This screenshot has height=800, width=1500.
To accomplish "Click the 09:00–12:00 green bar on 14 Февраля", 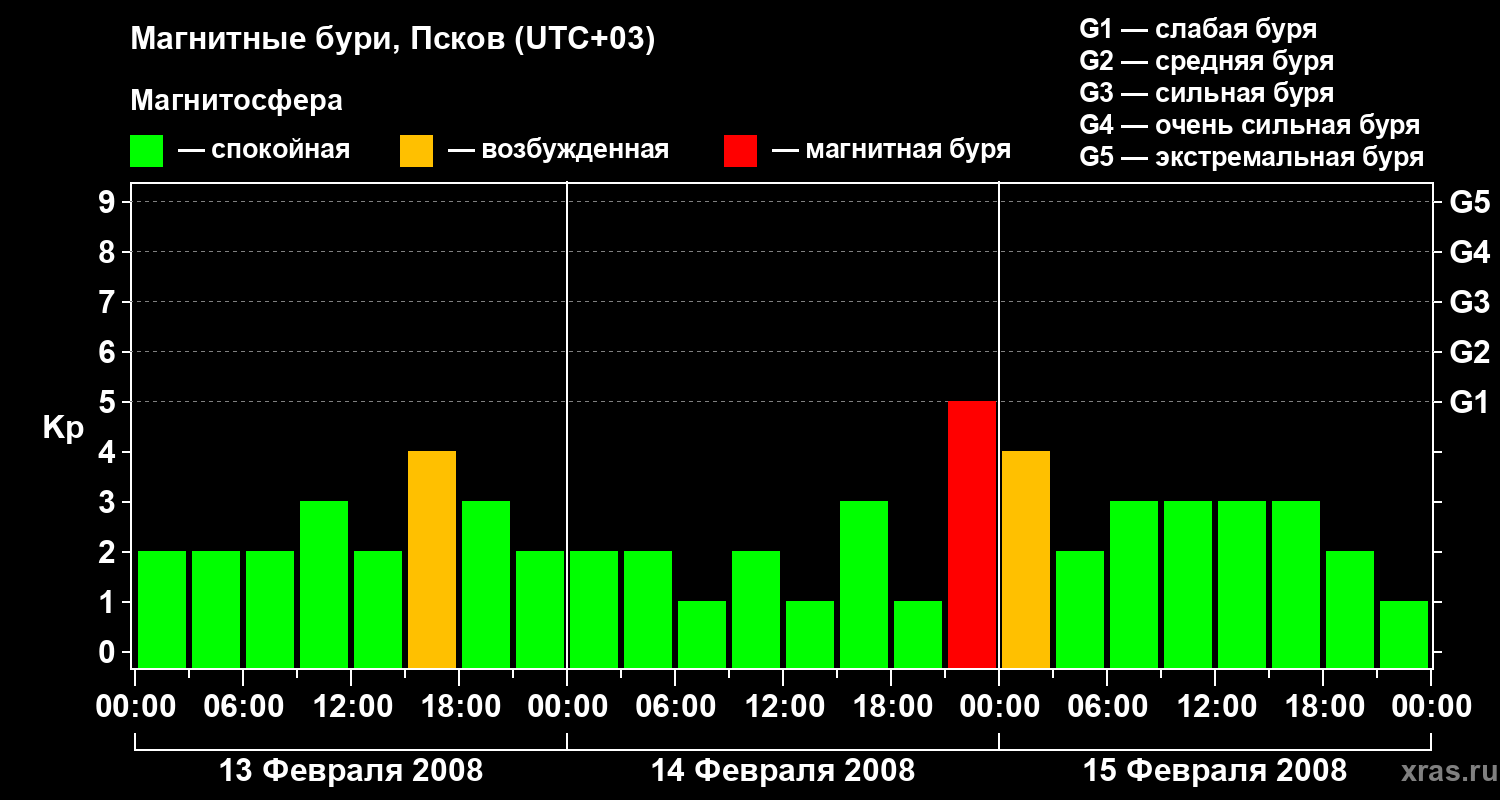I will point(756,609).
